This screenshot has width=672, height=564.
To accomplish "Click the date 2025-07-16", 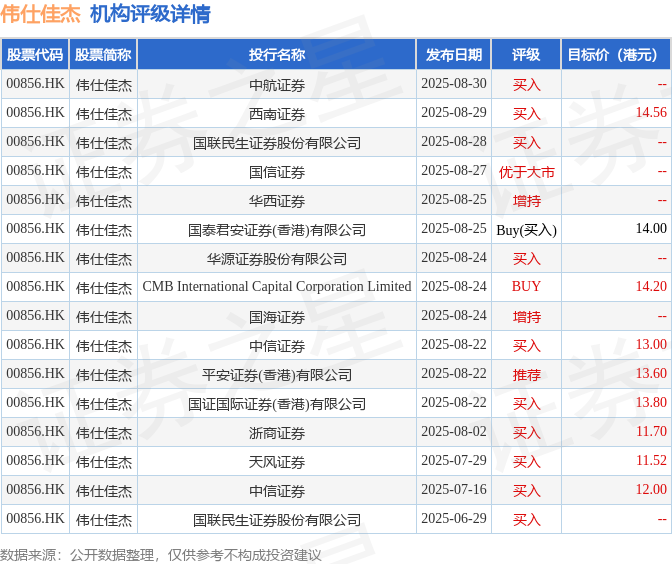I will [453, 489].
